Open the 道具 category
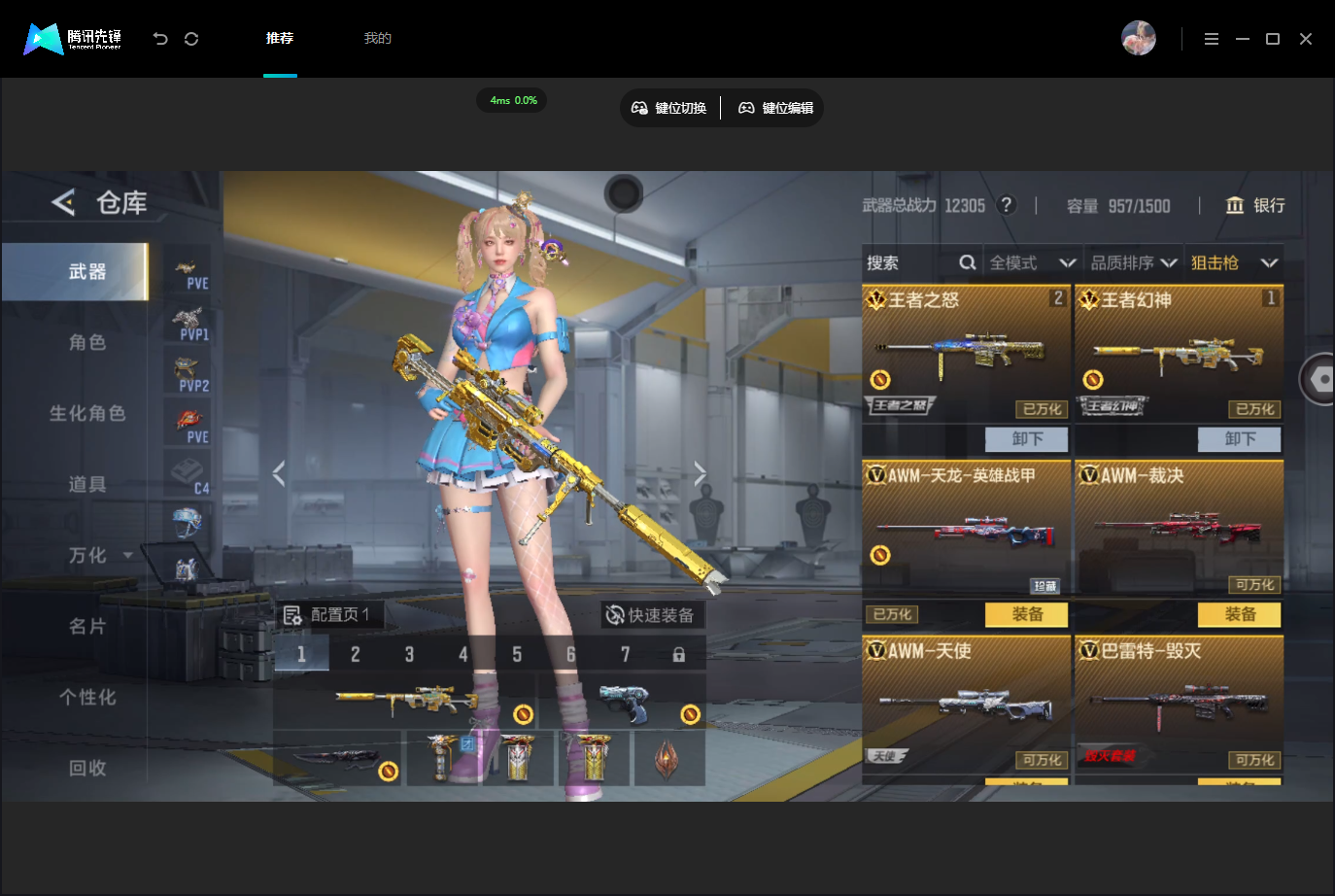Image resolution: width=1335 pixels, height=896 pixels. [87, 484]
